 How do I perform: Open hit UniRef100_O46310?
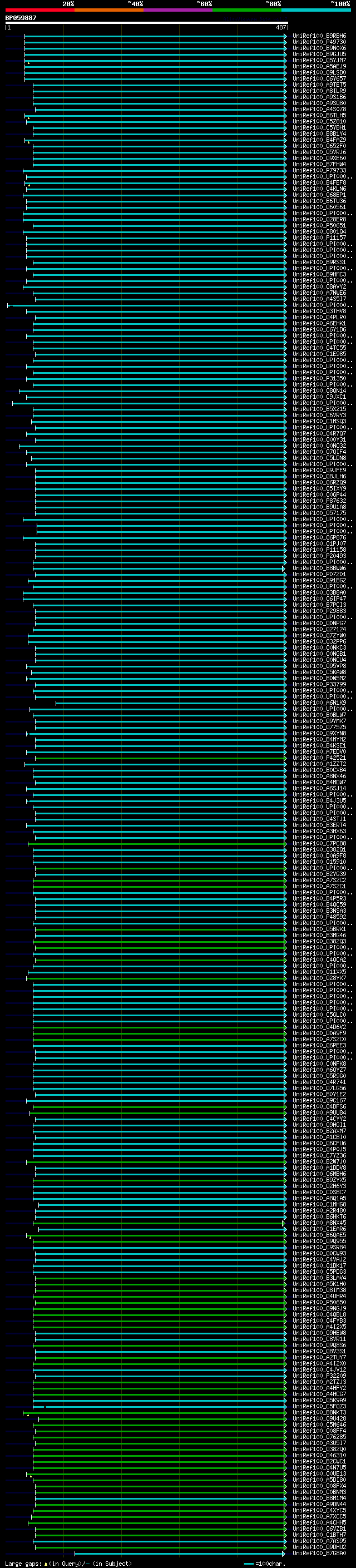(319, 1456)
